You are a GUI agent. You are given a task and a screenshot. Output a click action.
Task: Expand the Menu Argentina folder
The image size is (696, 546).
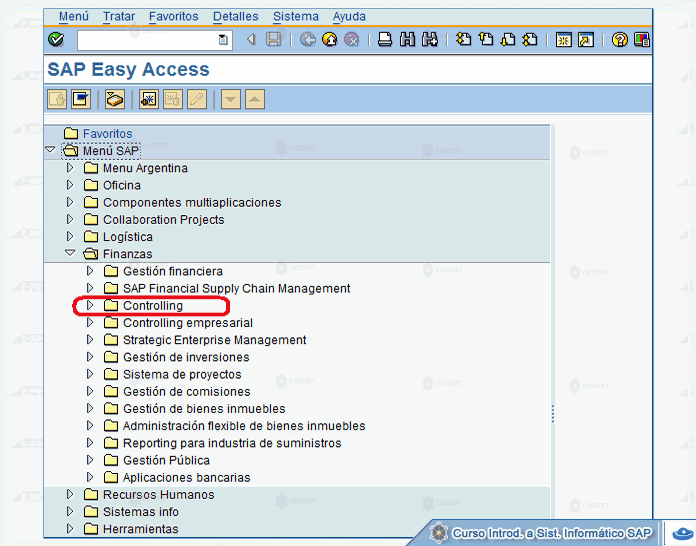pos(70,168)
